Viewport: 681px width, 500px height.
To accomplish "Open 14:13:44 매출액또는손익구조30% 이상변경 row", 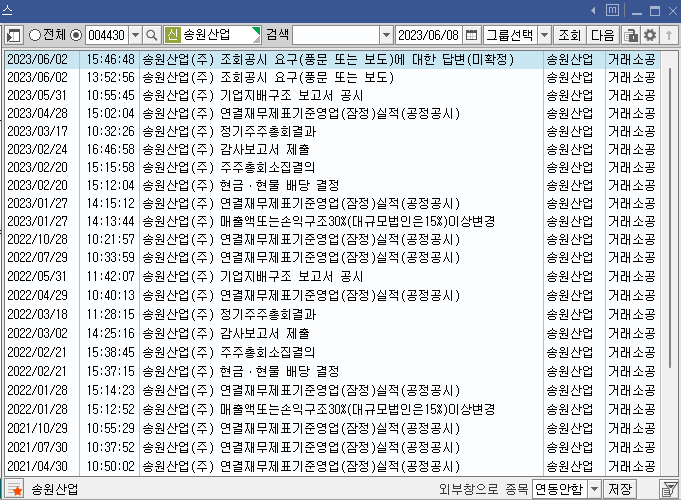I will (332, 222).
